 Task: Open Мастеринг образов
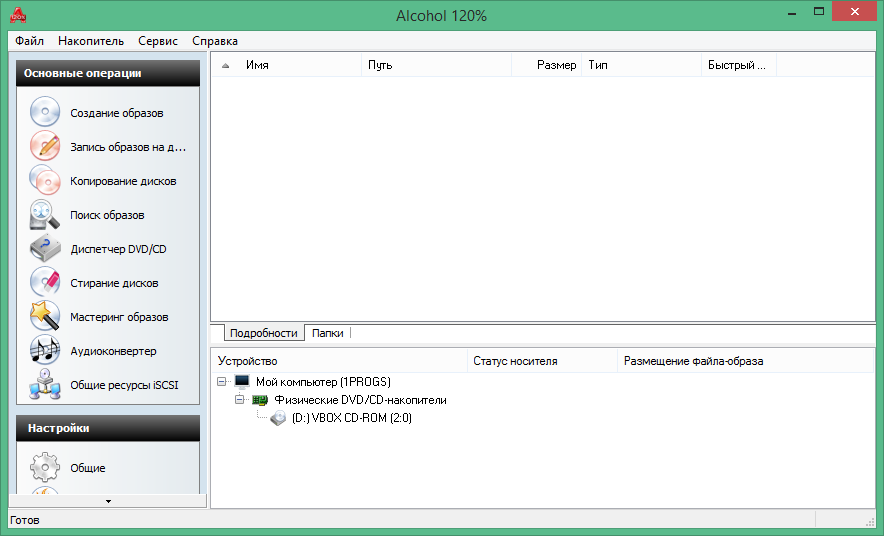[119, 317]
